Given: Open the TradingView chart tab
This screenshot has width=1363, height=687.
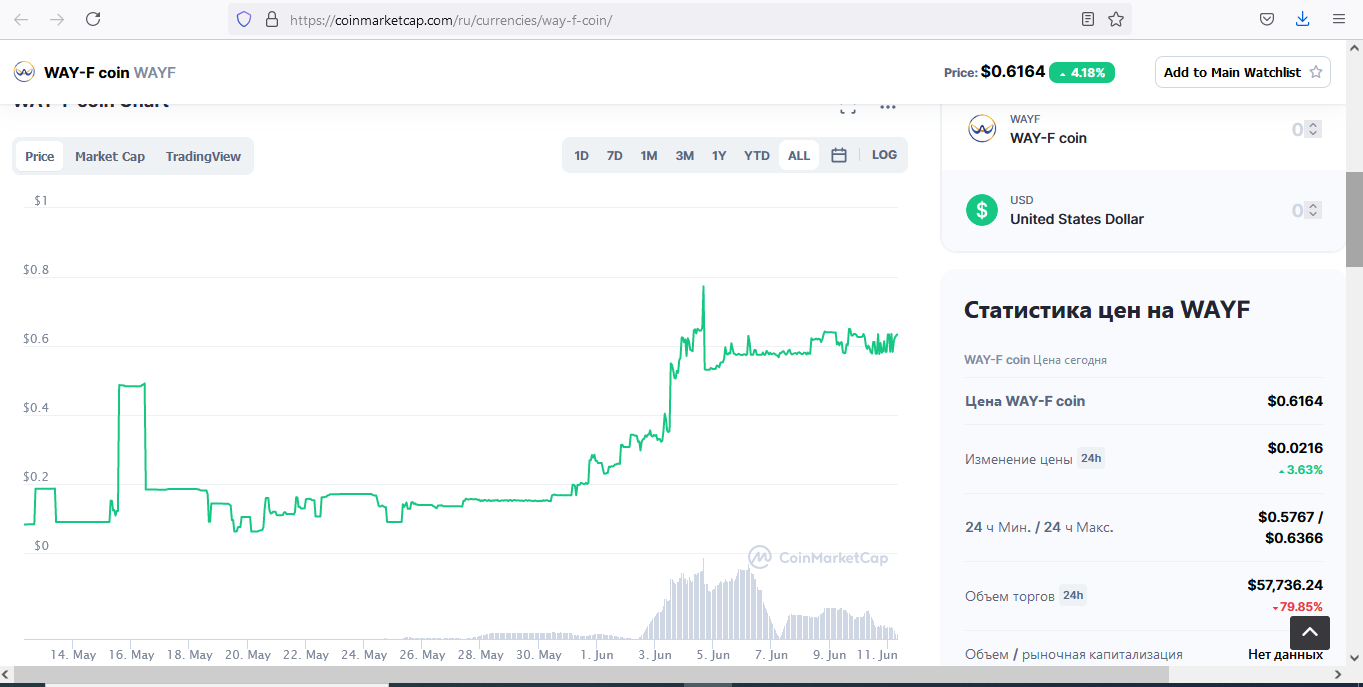Looking at the screenshot, I should tap(203, 156).
